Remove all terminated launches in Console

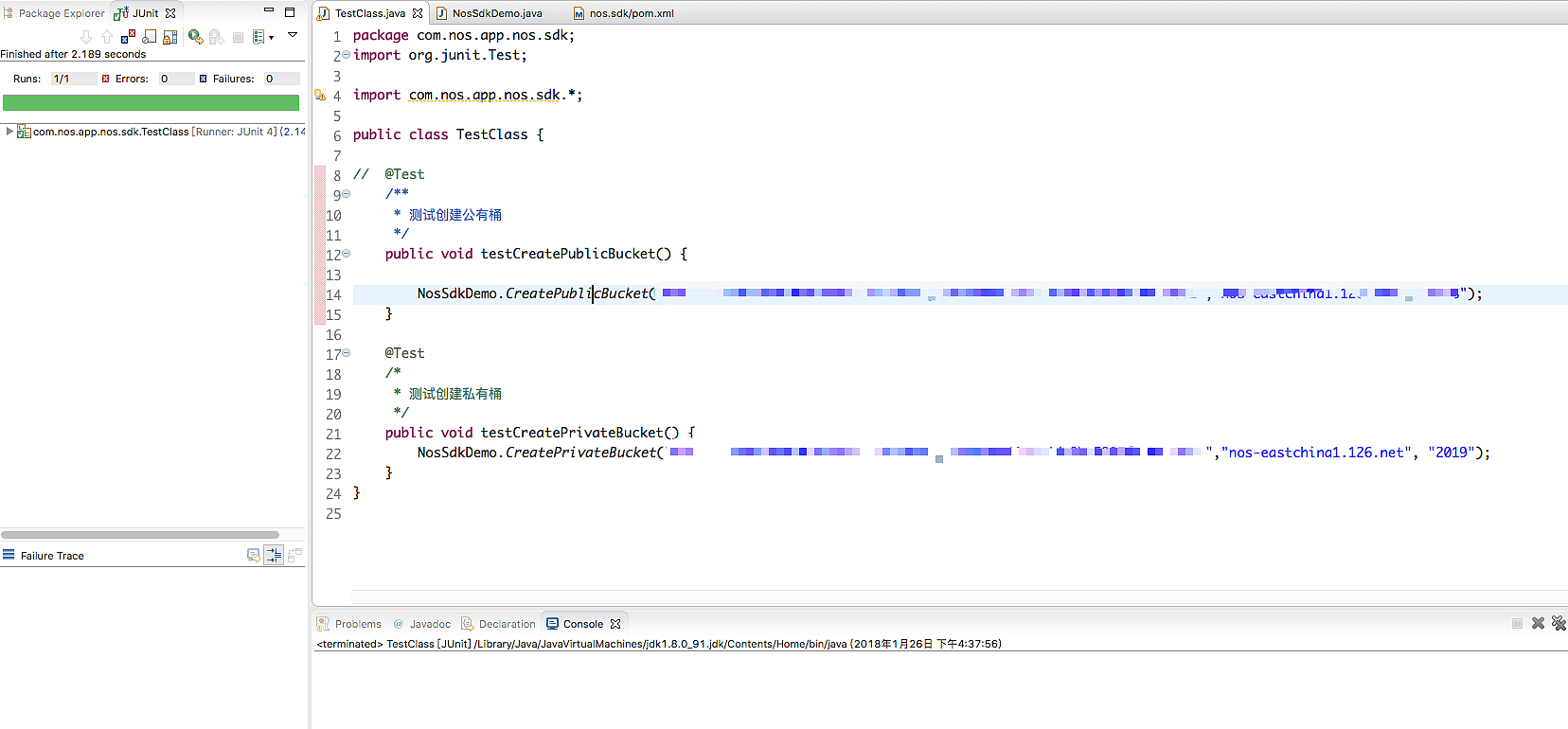1559,623
